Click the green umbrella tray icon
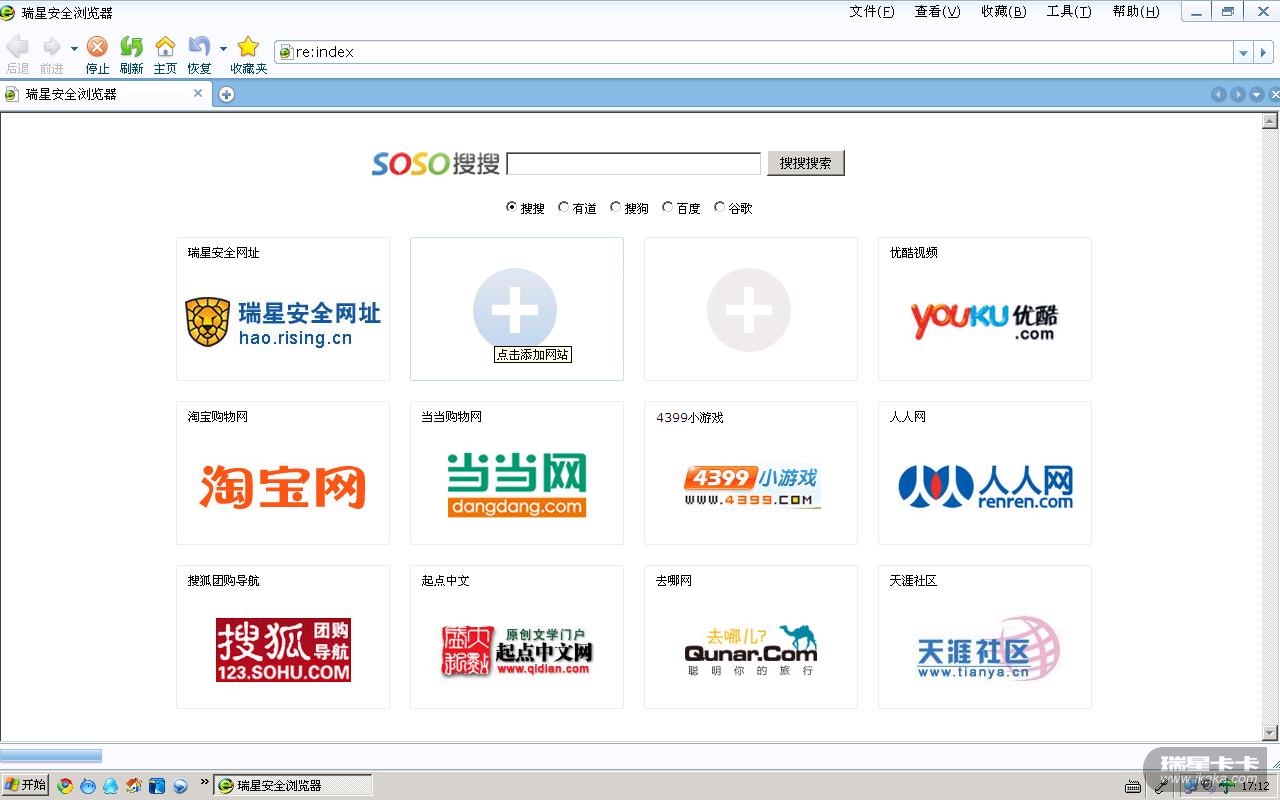 1226,786
